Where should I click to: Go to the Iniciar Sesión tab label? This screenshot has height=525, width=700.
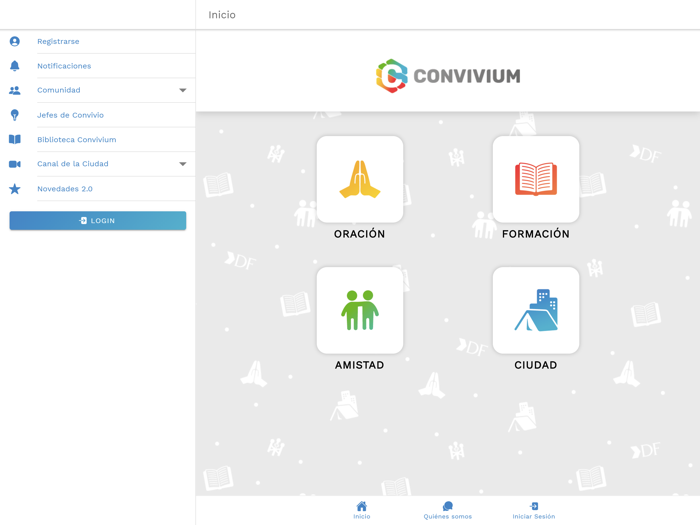coord(534,517)
